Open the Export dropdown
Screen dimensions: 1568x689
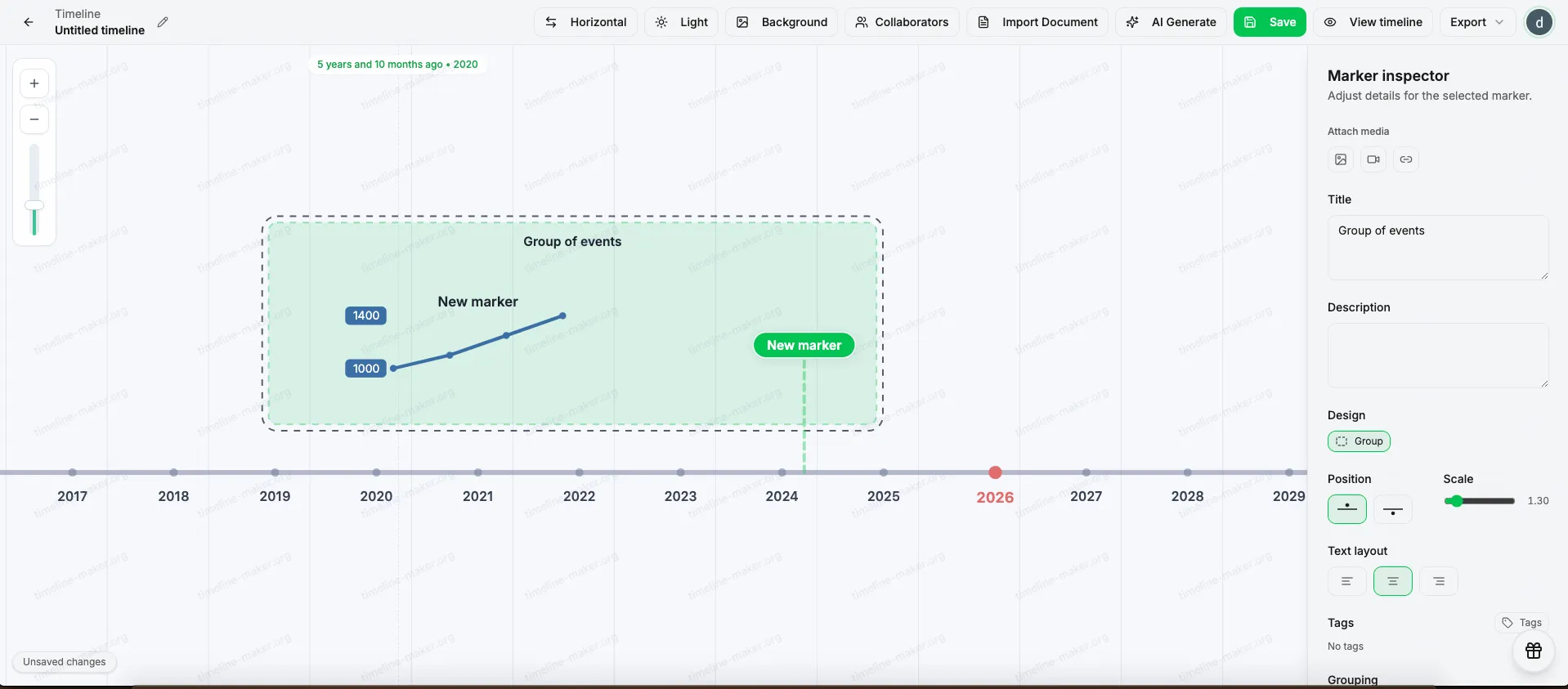click(x=1476, y=22)
